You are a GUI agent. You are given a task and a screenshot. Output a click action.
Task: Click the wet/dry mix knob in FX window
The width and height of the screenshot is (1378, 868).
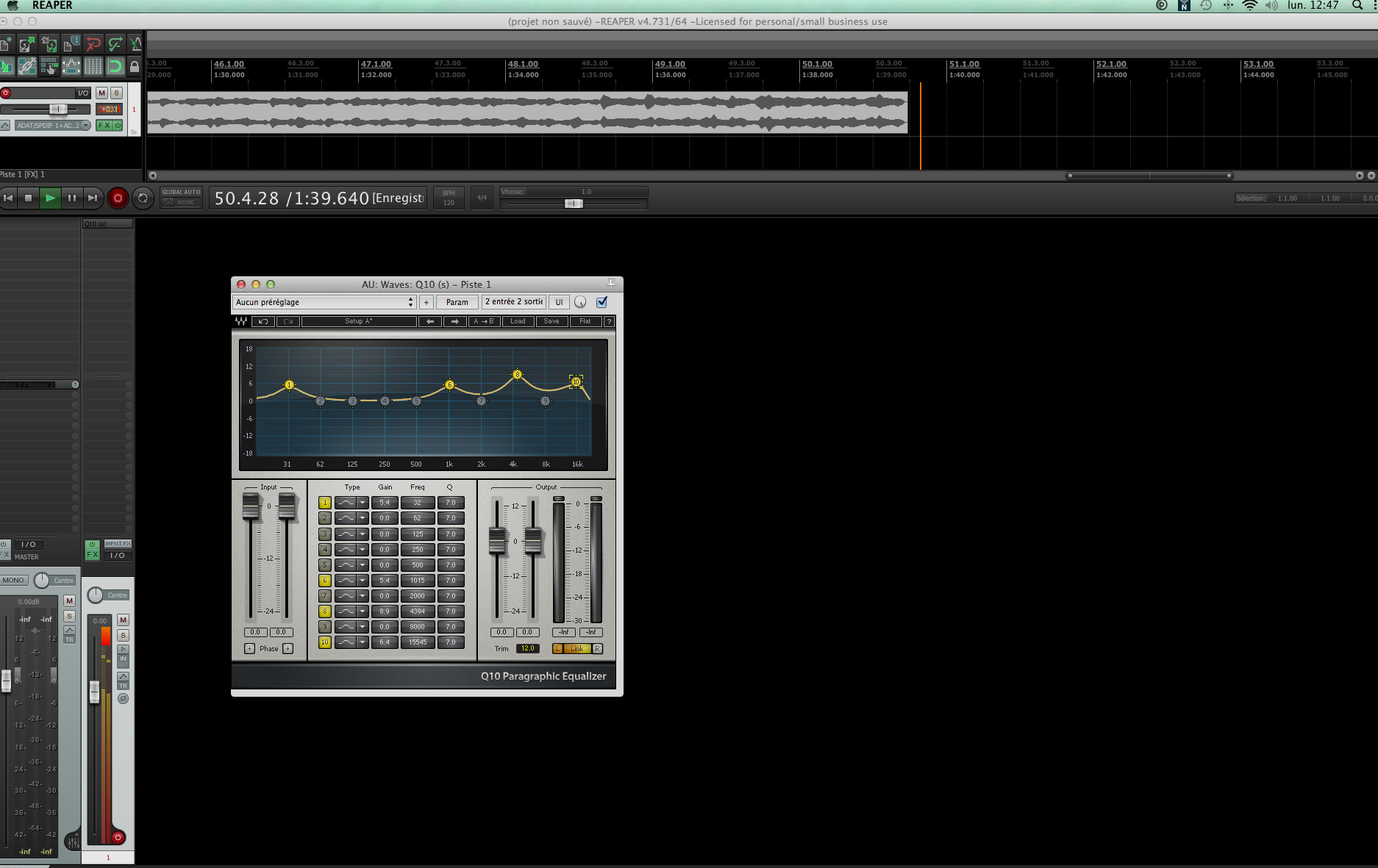click(580, 302)
